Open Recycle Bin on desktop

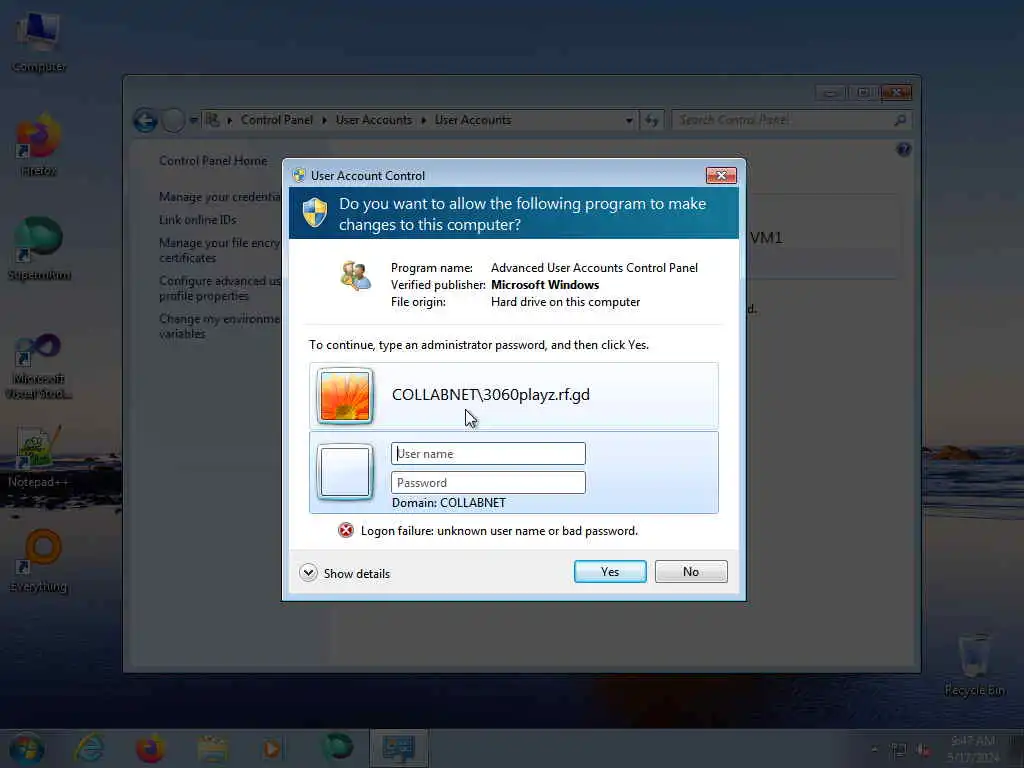click(974, 665)
